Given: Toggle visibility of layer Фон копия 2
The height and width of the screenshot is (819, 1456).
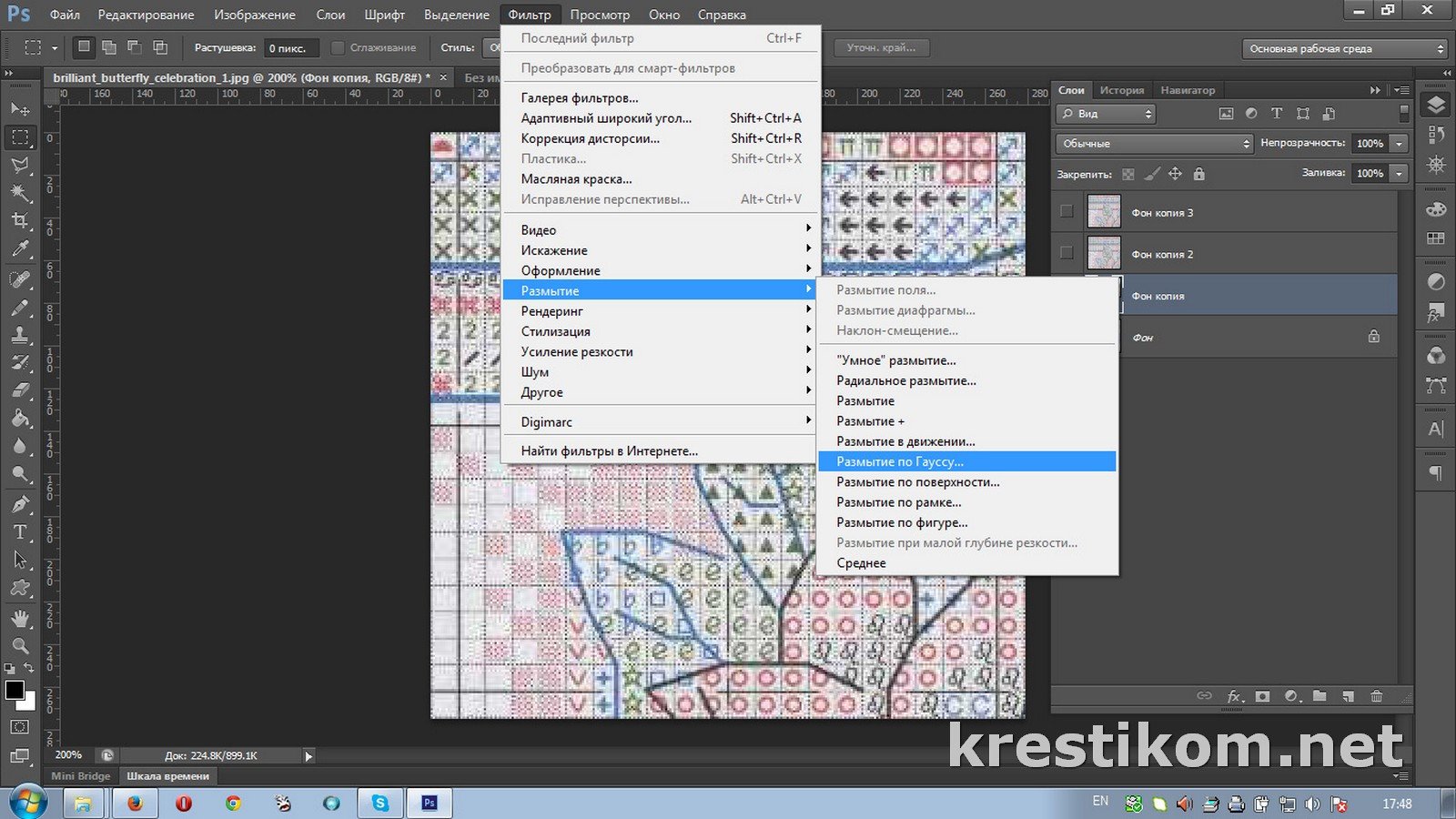Looking at the screenshot, I should (x=1067, y=254).
